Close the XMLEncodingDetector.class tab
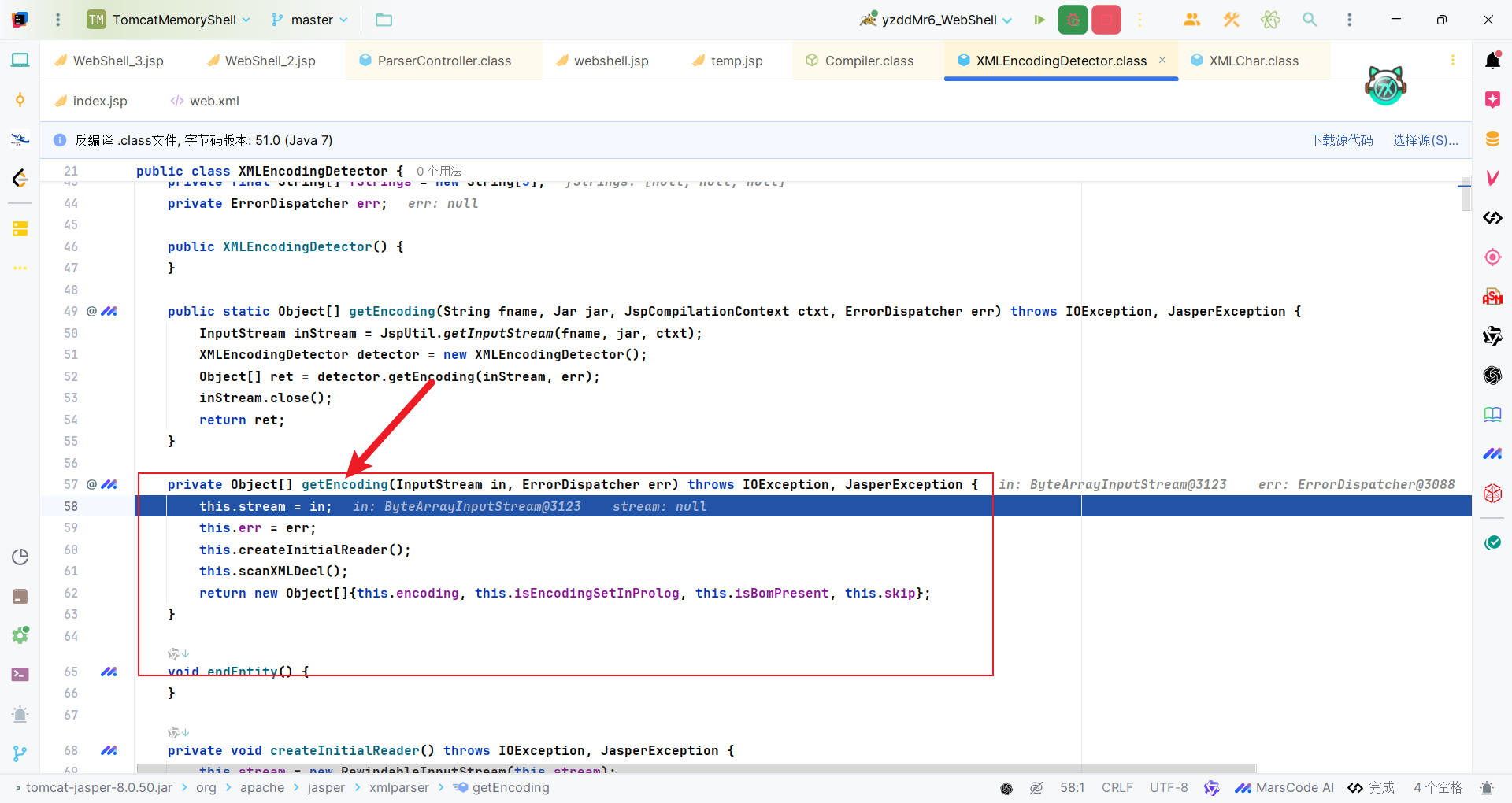The width and height of the screenshot is (1512, 803). coord(1162,60)
